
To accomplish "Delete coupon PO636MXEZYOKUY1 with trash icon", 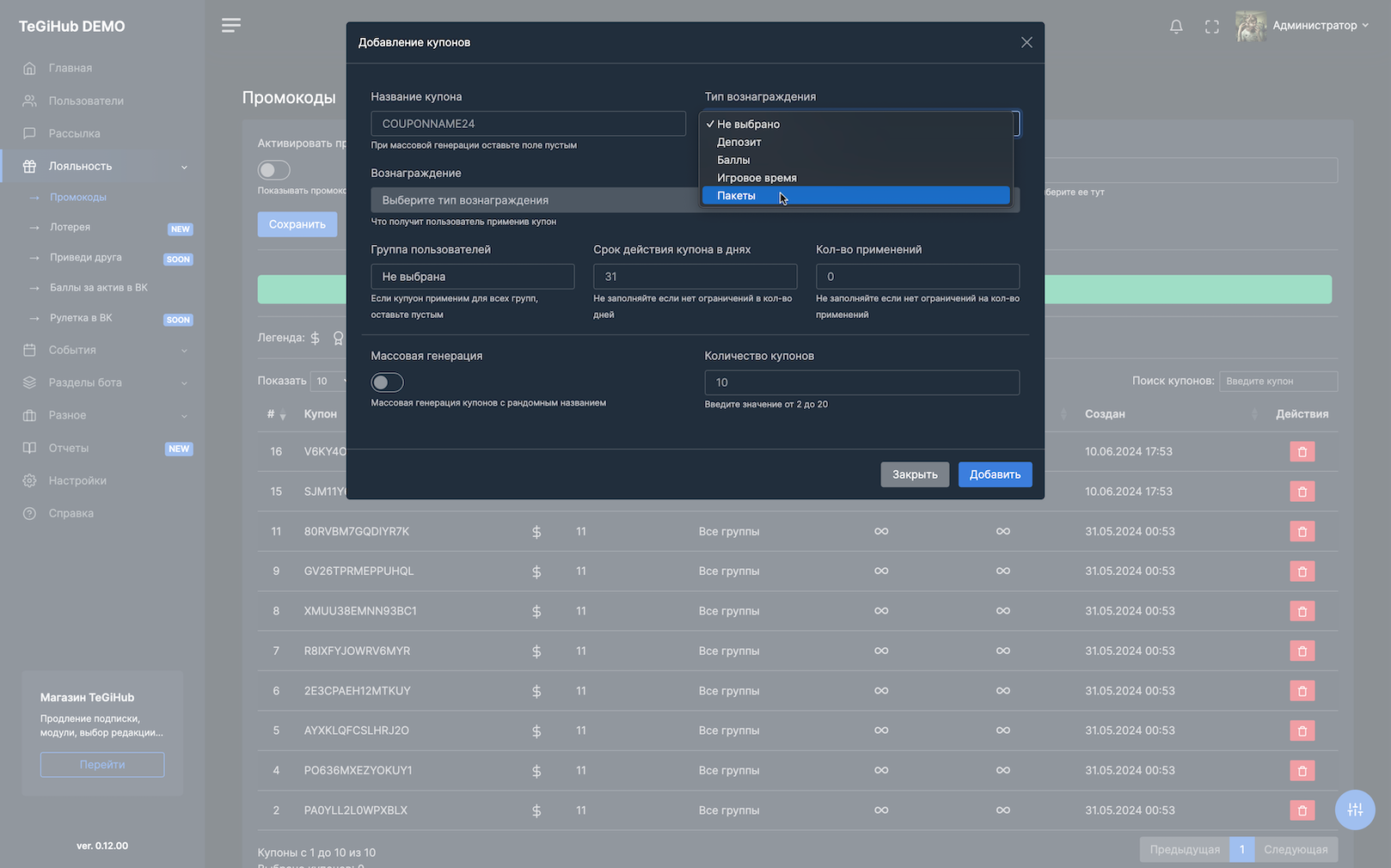I will (1302, 771).
